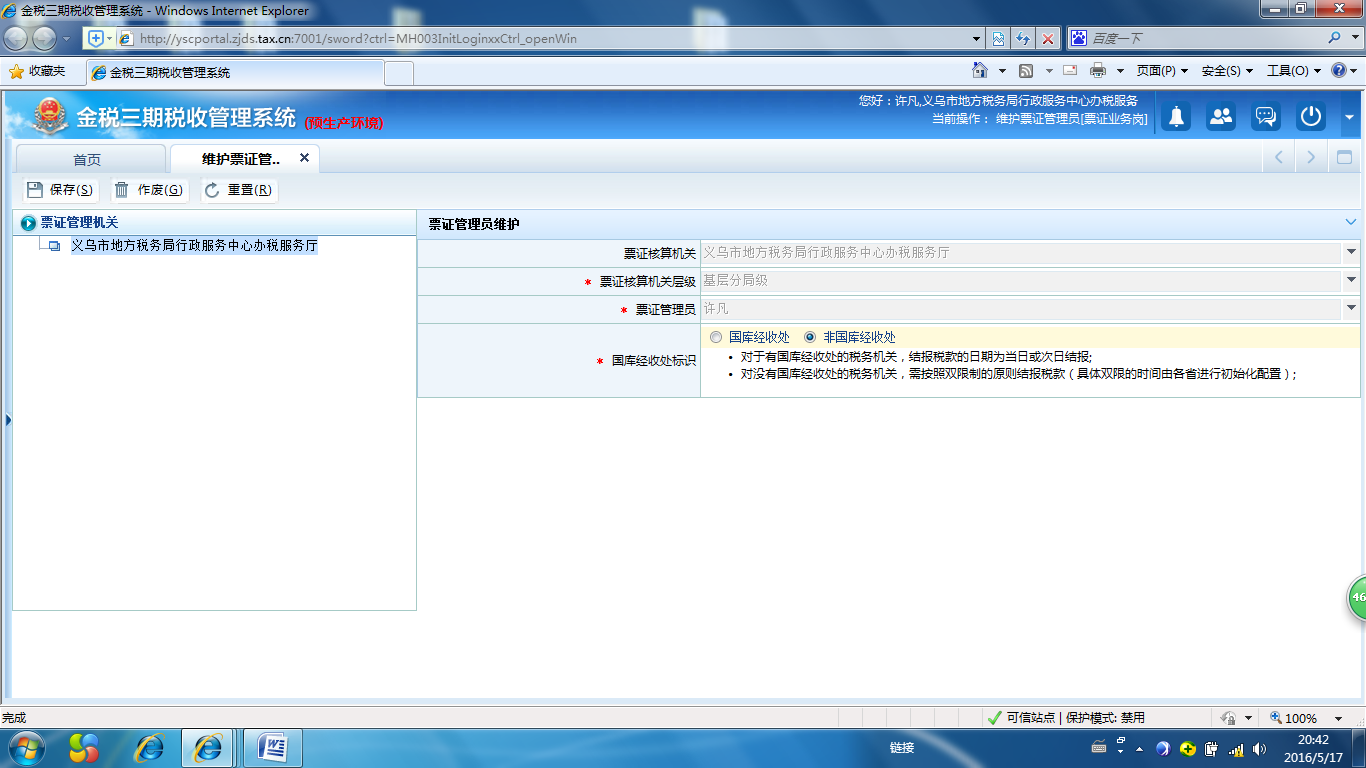Click the privacy report icon in status bar
The image size is (1366, 768).
pos(1229,718)
